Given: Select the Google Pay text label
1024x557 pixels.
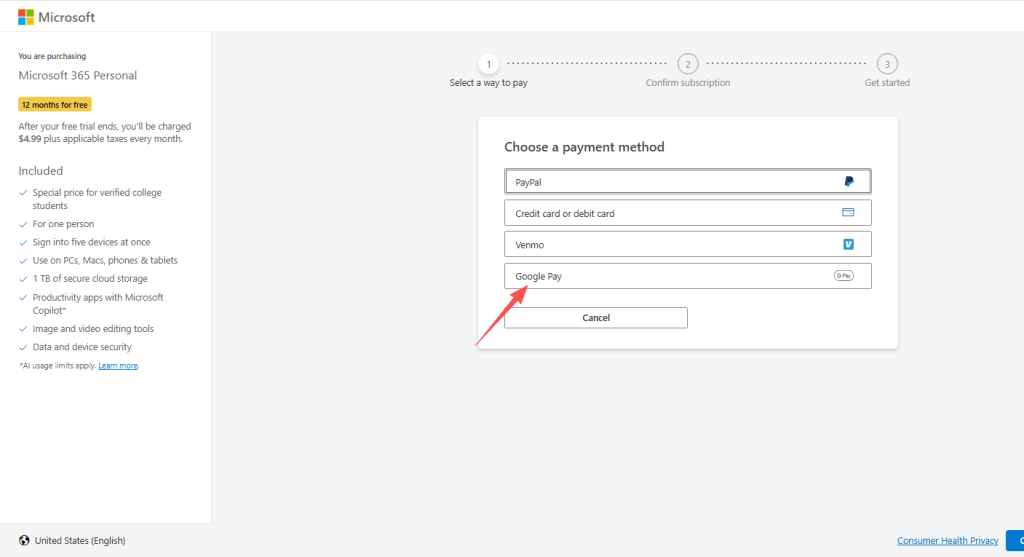Looking at the screenshot, I should coord(539,276).
